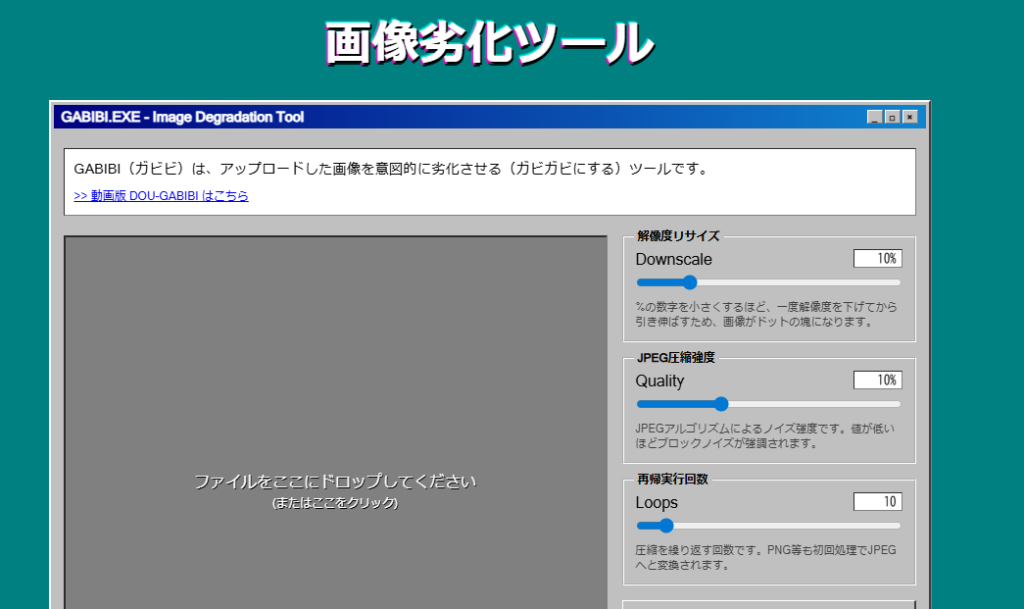
Task: Click the 再帰実行回数 group title
Action: (672, 479)
